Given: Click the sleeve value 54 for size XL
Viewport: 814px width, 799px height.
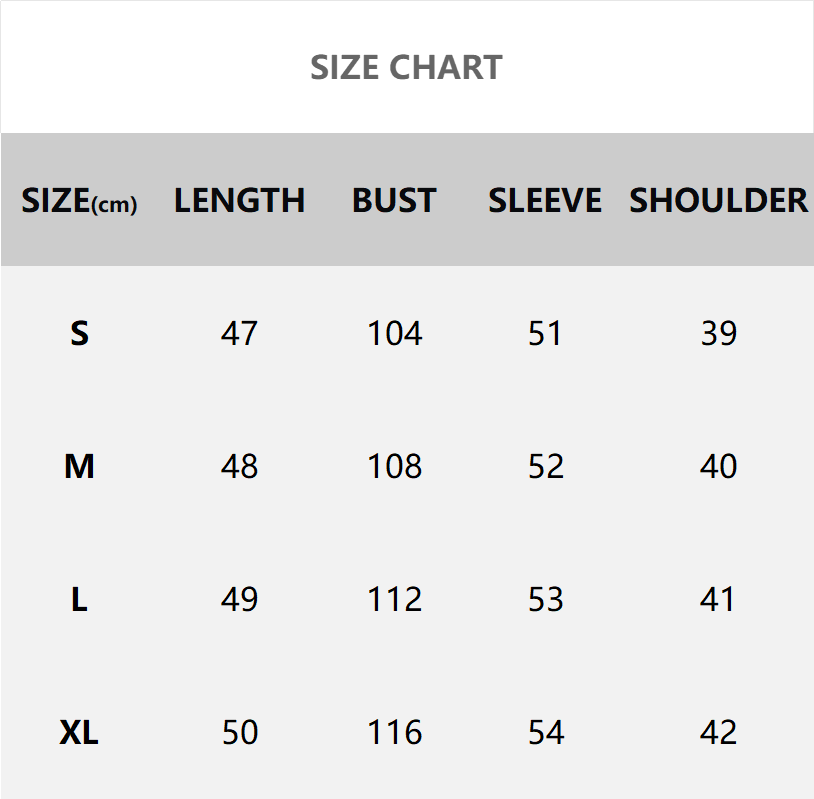Looking at the screenshot, I should pos(545,733).
